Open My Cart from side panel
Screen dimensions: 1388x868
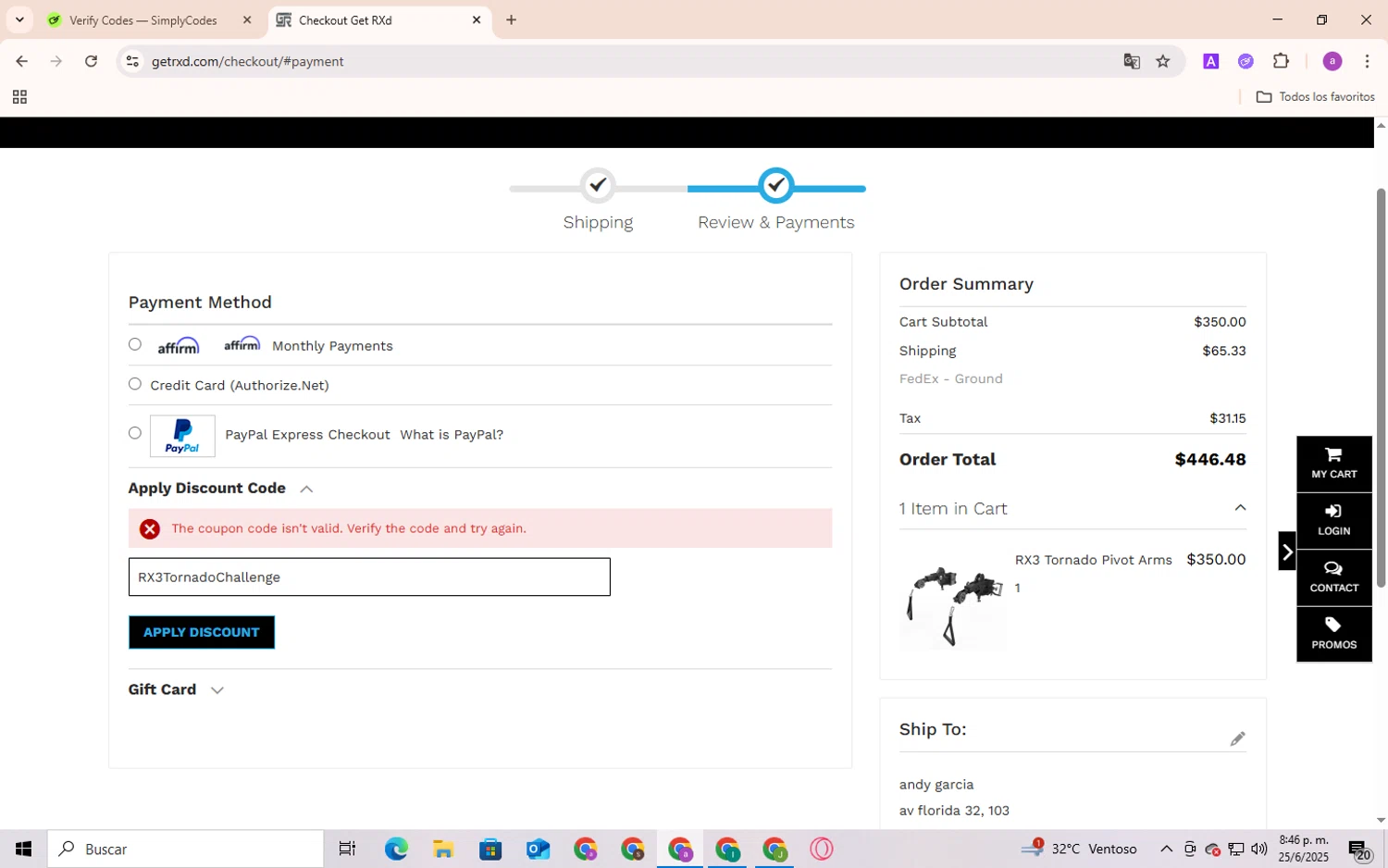1333,464
